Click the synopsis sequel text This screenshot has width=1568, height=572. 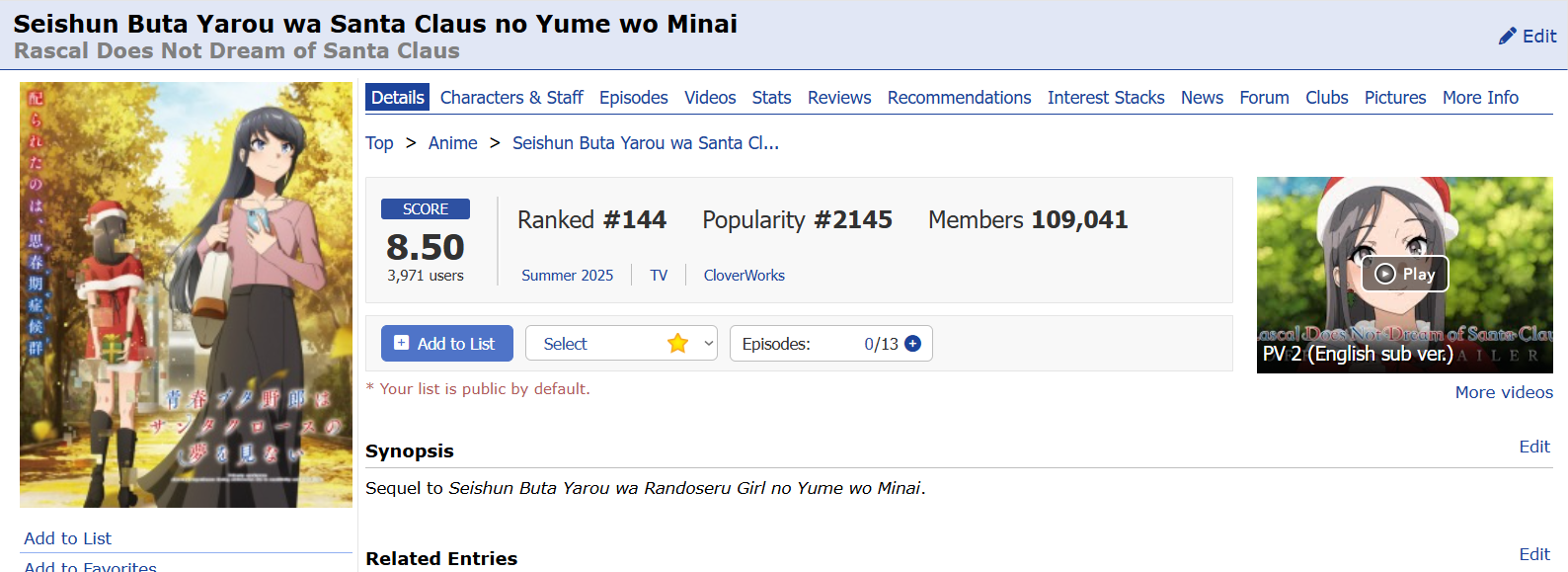point(646,488)
